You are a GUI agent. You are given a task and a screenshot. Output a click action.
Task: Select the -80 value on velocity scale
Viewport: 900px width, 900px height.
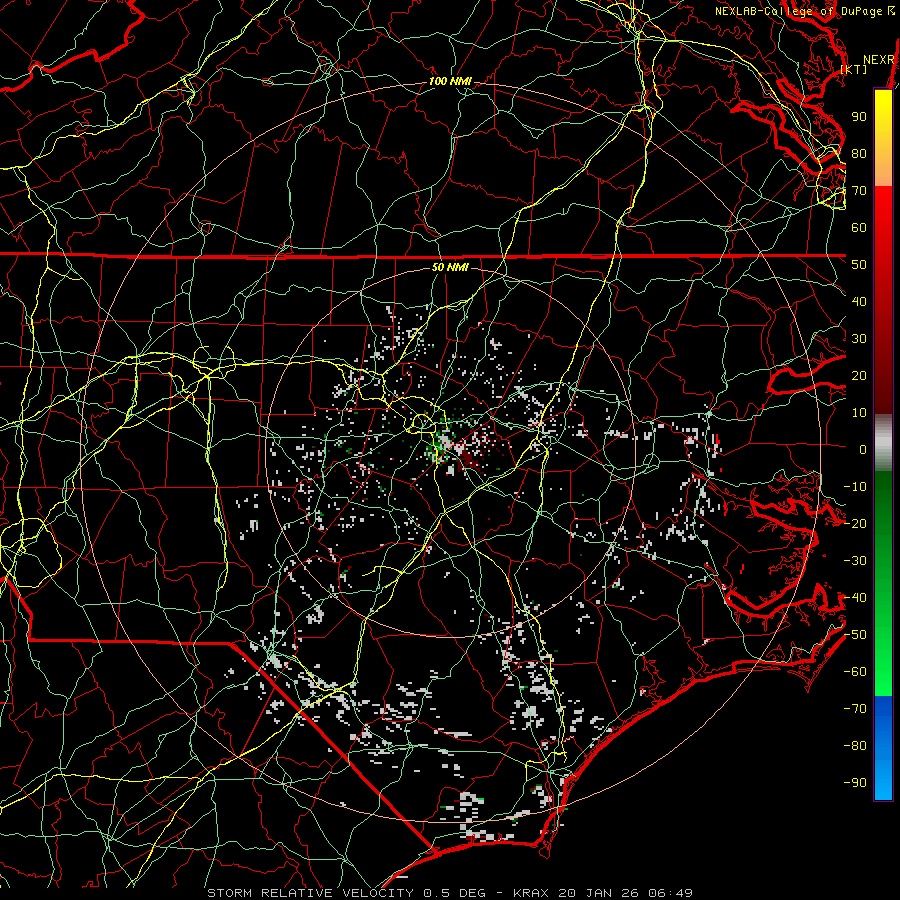point(855,746)
